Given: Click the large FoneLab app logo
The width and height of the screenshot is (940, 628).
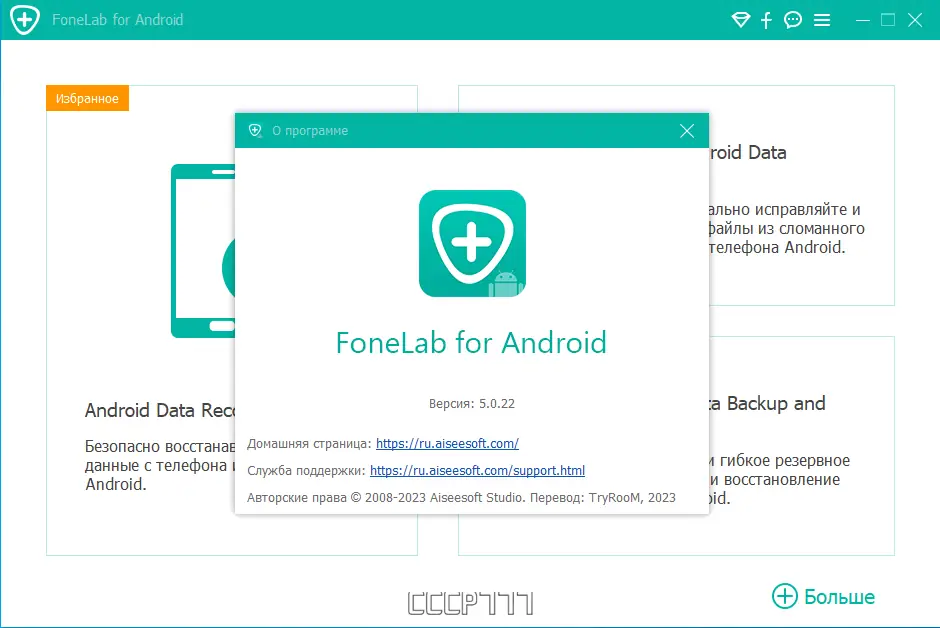Looking at the screenshot, I should 472,243.
